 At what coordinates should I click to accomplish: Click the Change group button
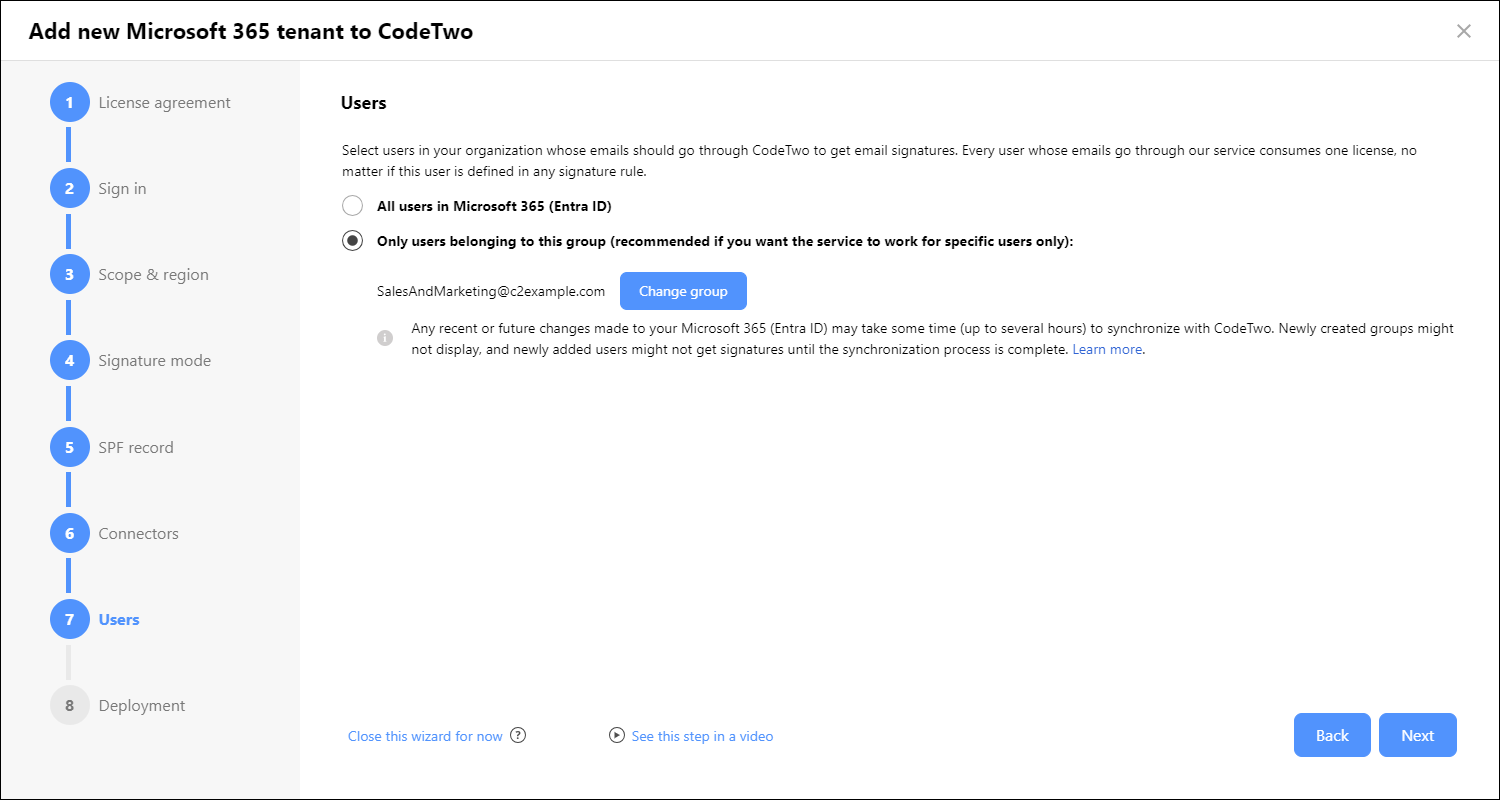coord(683,291)
